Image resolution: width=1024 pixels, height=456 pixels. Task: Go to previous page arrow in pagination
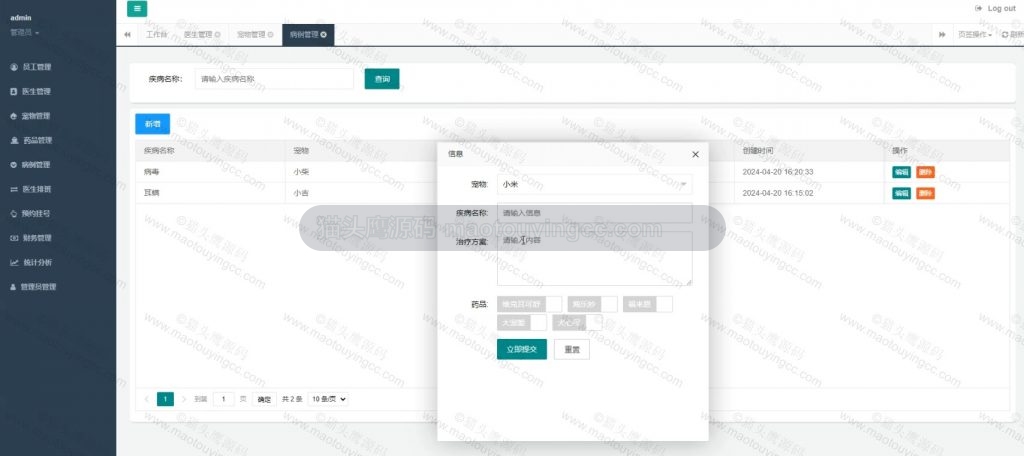pyautogui.click(x=146, y=399)
